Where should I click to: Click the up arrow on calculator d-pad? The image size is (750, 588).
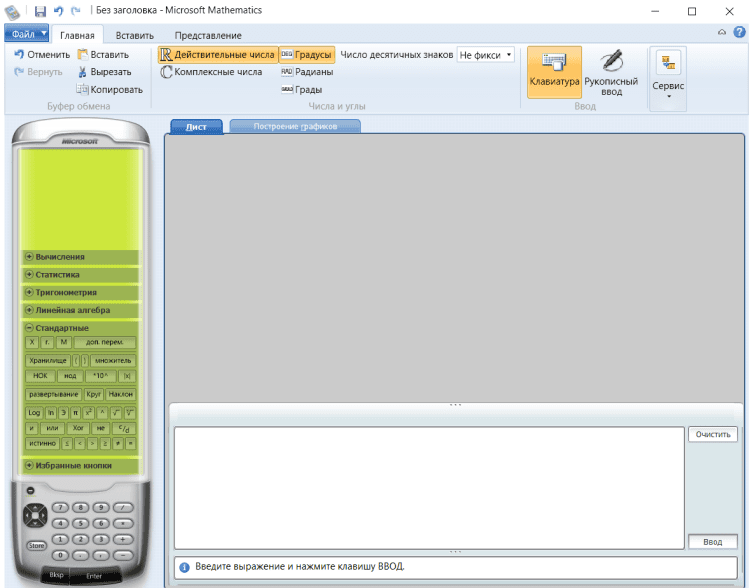pyautogui.click(x=36, y=508)
